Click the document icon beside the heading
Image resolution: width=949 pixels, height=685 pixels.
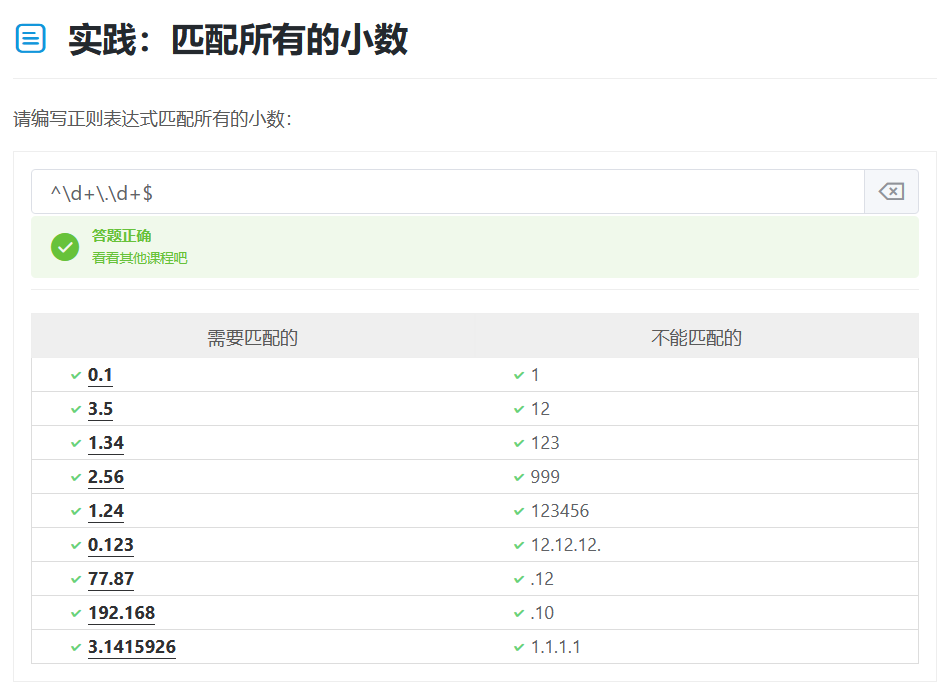(x=31, y=39)
